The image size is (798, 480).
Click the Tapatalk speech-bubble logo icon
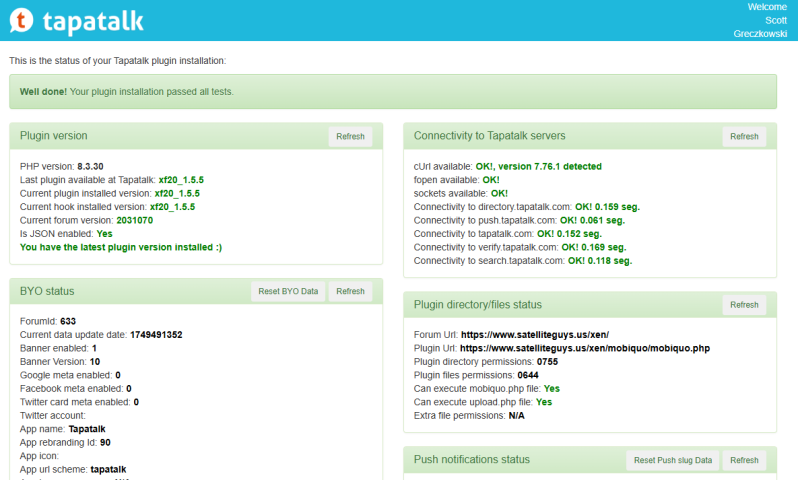click(21, 20)
